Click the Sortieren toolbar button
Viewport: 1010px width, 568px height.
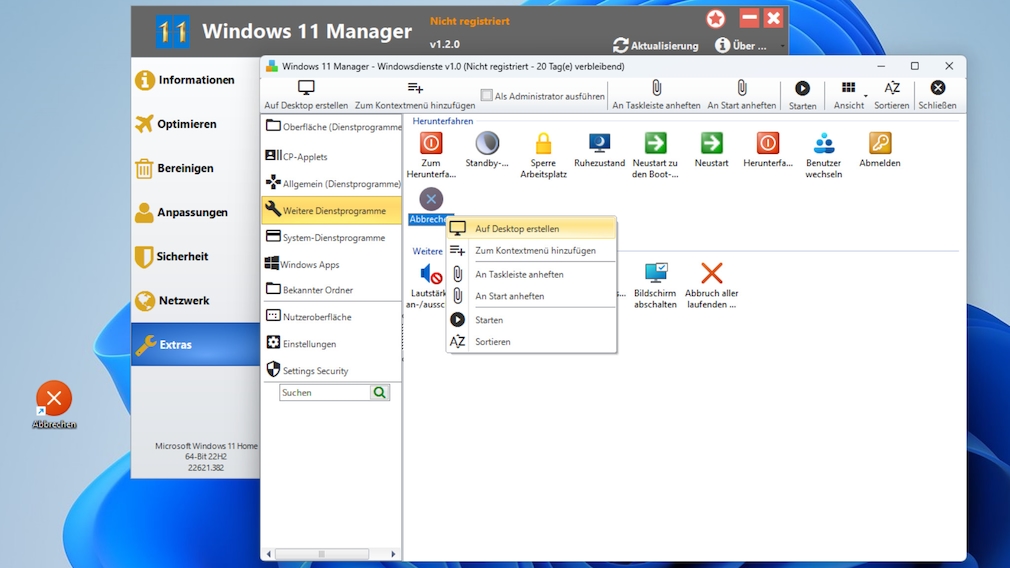point(892,94)
